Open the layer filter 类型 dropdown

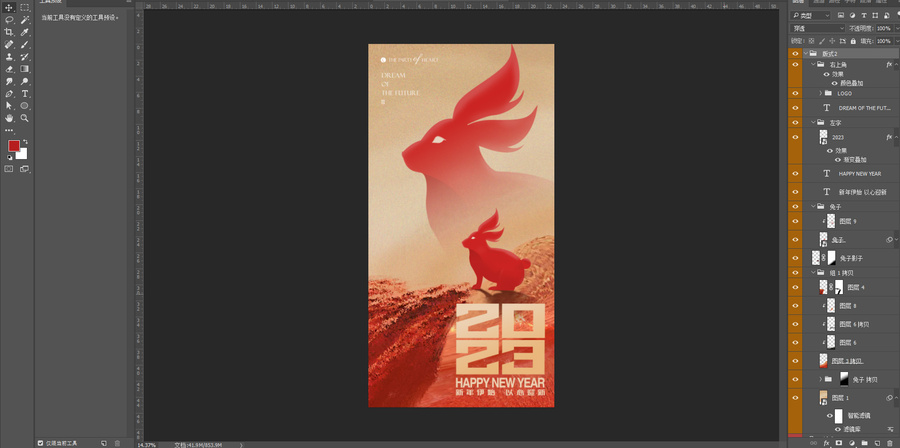coord(810,15)
